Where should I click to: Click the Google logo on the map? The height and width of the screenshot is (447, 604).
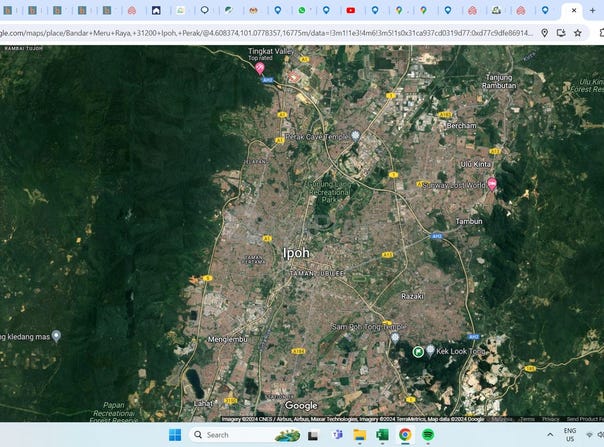pyautogui.click(x=301, y=405)
